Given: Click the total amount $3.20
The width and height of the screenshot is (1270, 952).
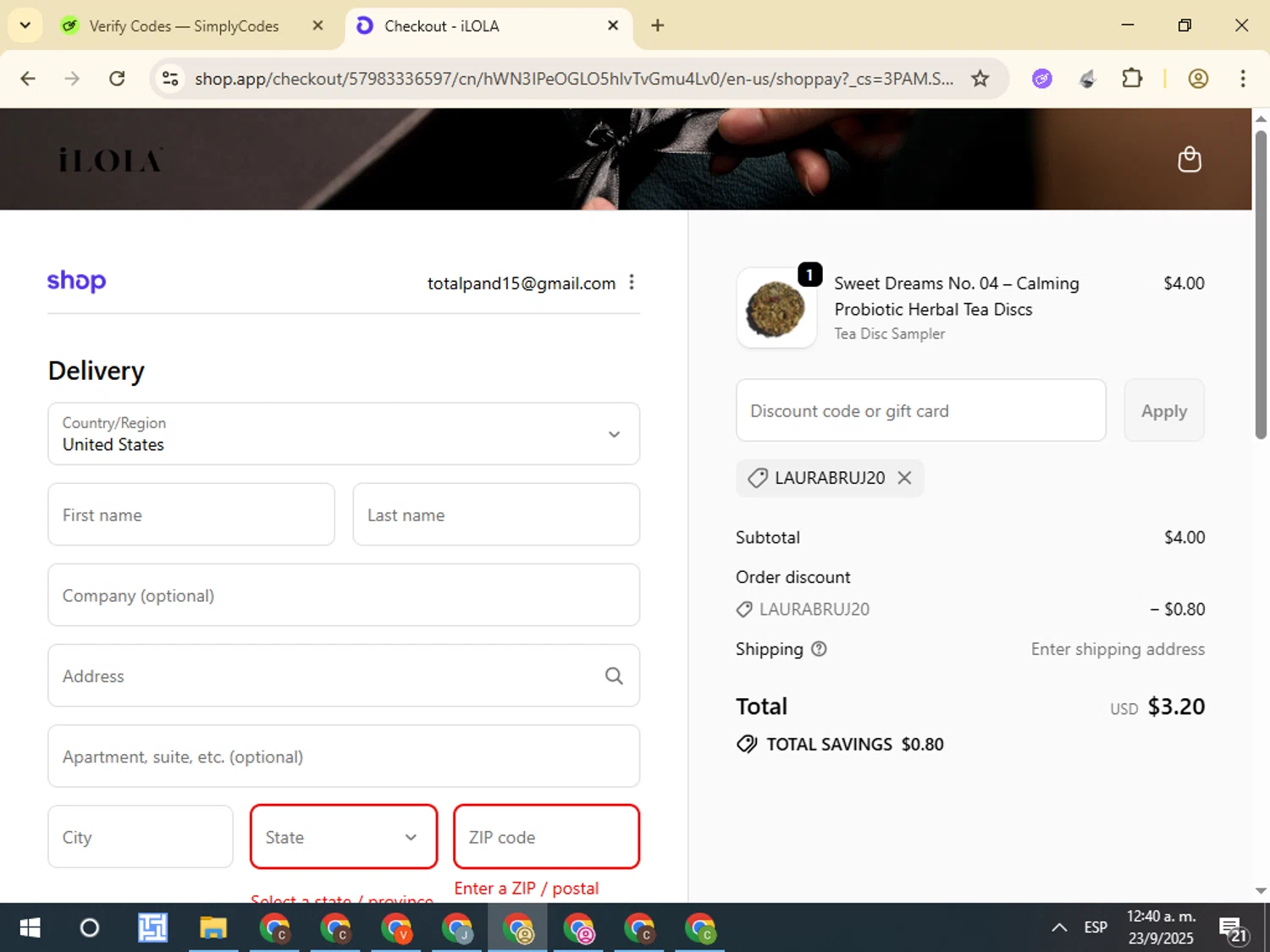Looking at the screenshot, I should (x=1176, y=707).
